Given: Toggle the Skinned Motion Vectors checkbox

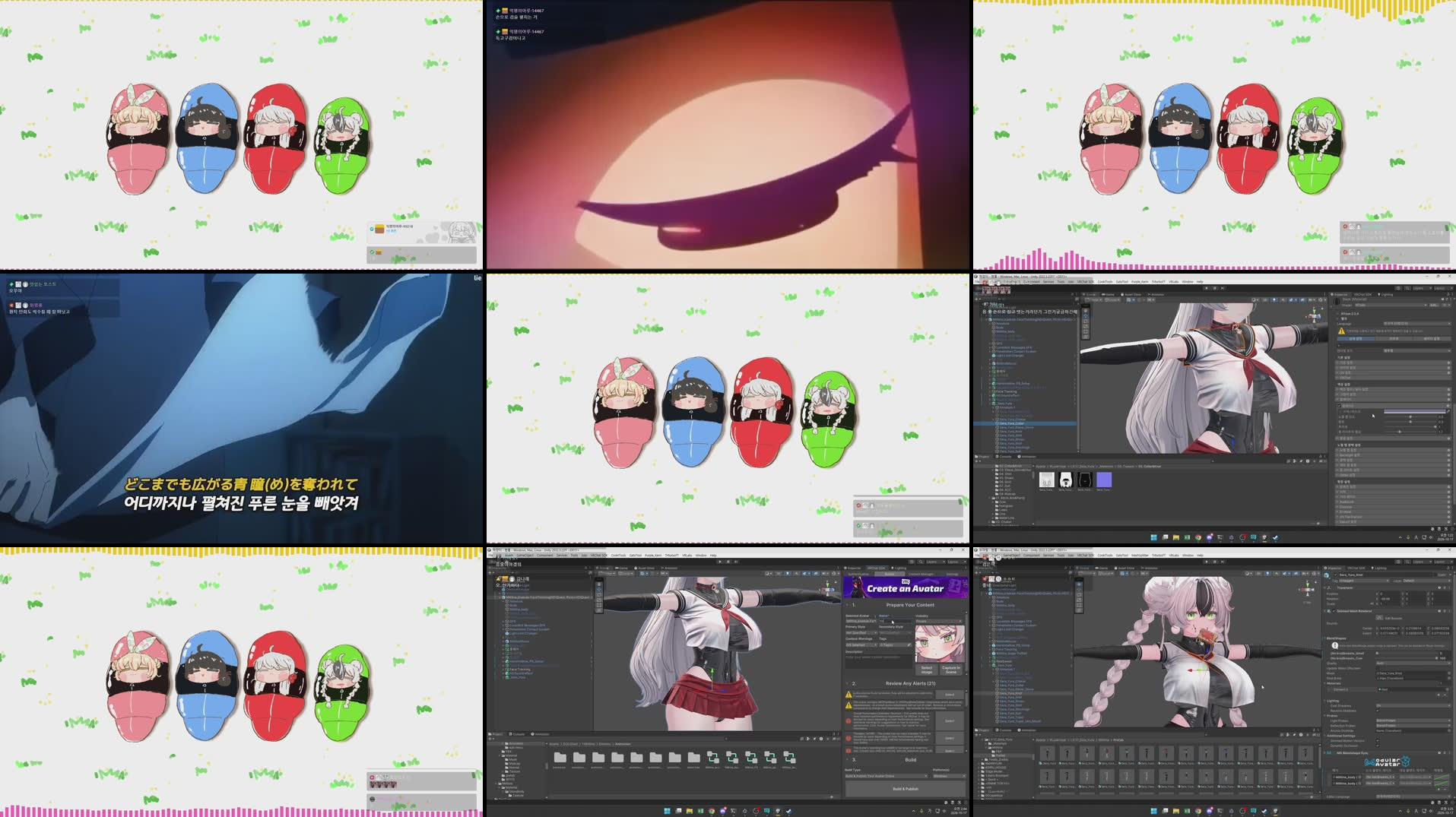Looking at the screenshot, I should 1378,740.
